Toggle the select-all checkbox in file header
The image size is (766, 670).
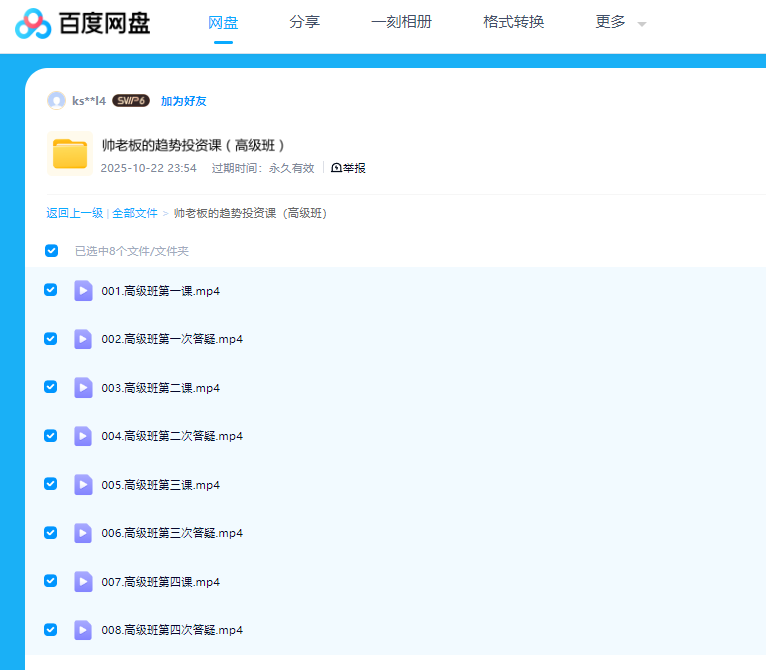(51, 251)
